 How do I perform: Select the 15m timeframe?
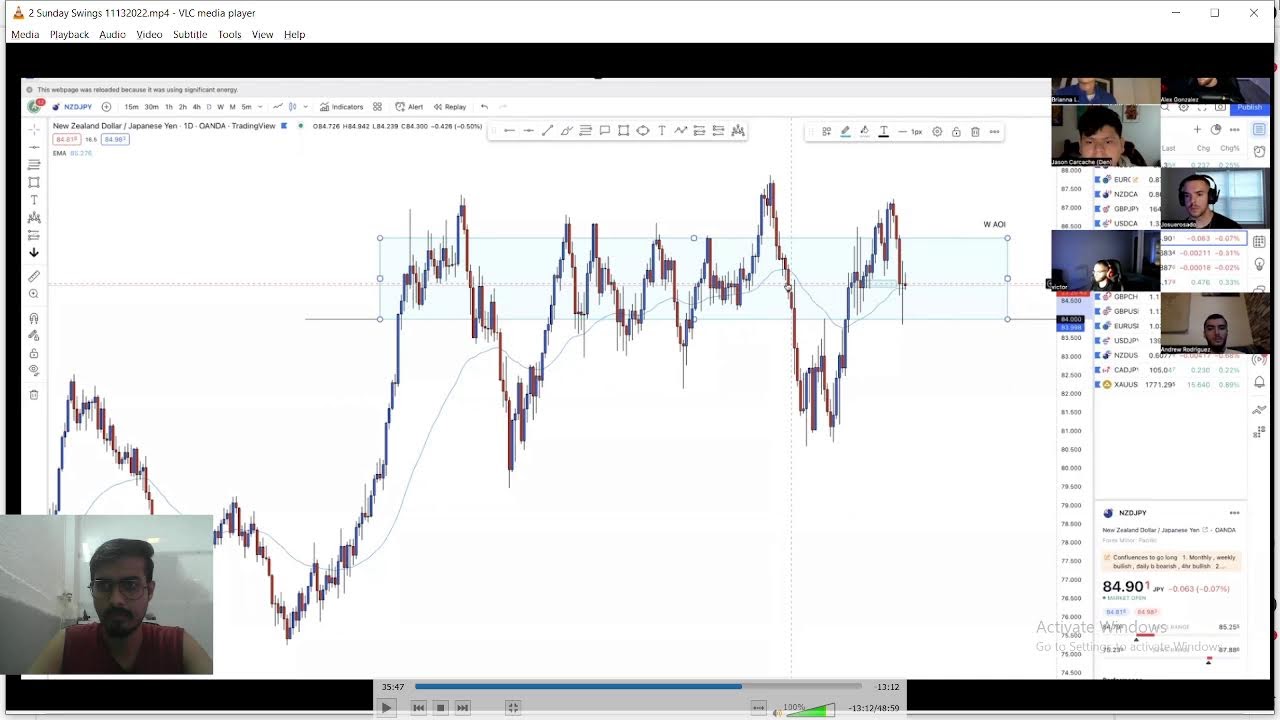click(x=131, y=107)
